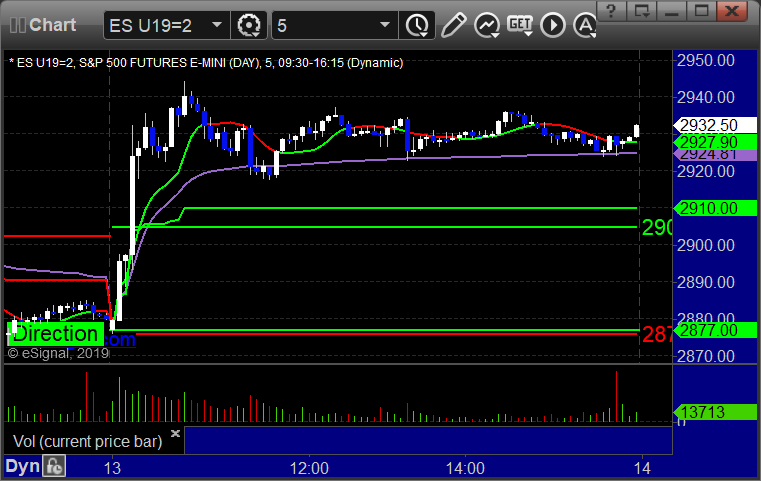The image size is (761, 481).
Task: Click the 13 date label on time axis
Action: point(112,468)
